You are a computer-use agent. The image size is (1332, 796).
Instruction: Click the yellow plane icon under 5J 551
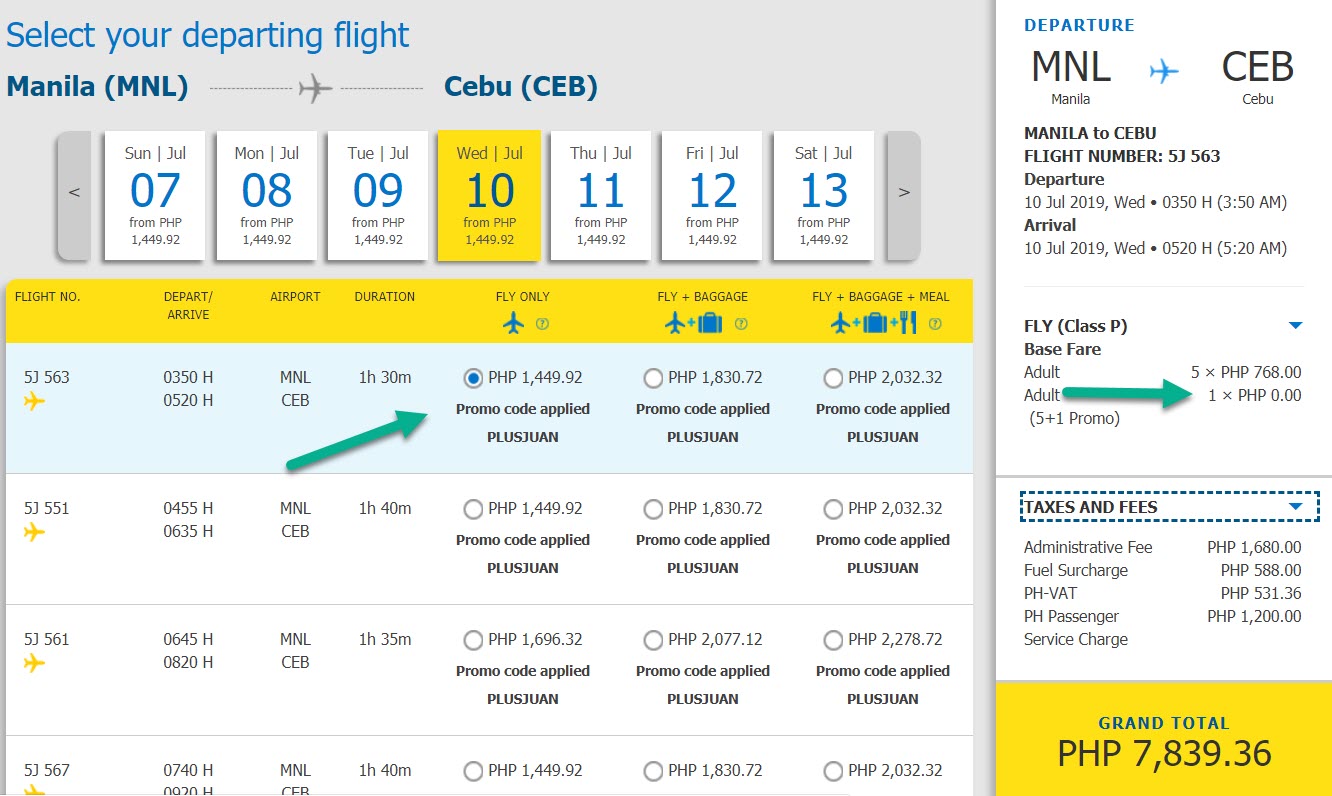coord(35,532)
